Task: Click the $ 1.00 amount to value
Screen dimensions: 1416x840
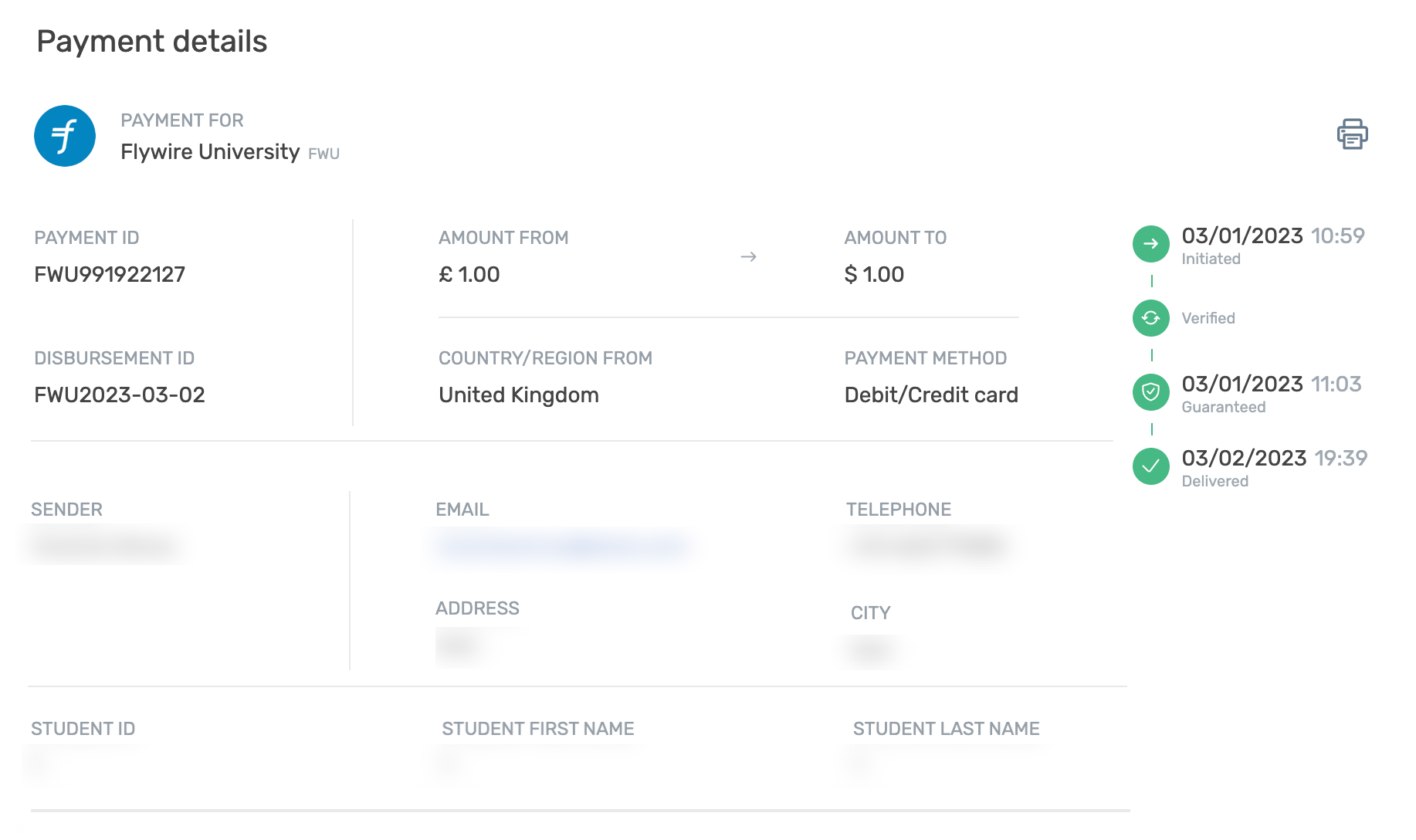Action: 874,274
